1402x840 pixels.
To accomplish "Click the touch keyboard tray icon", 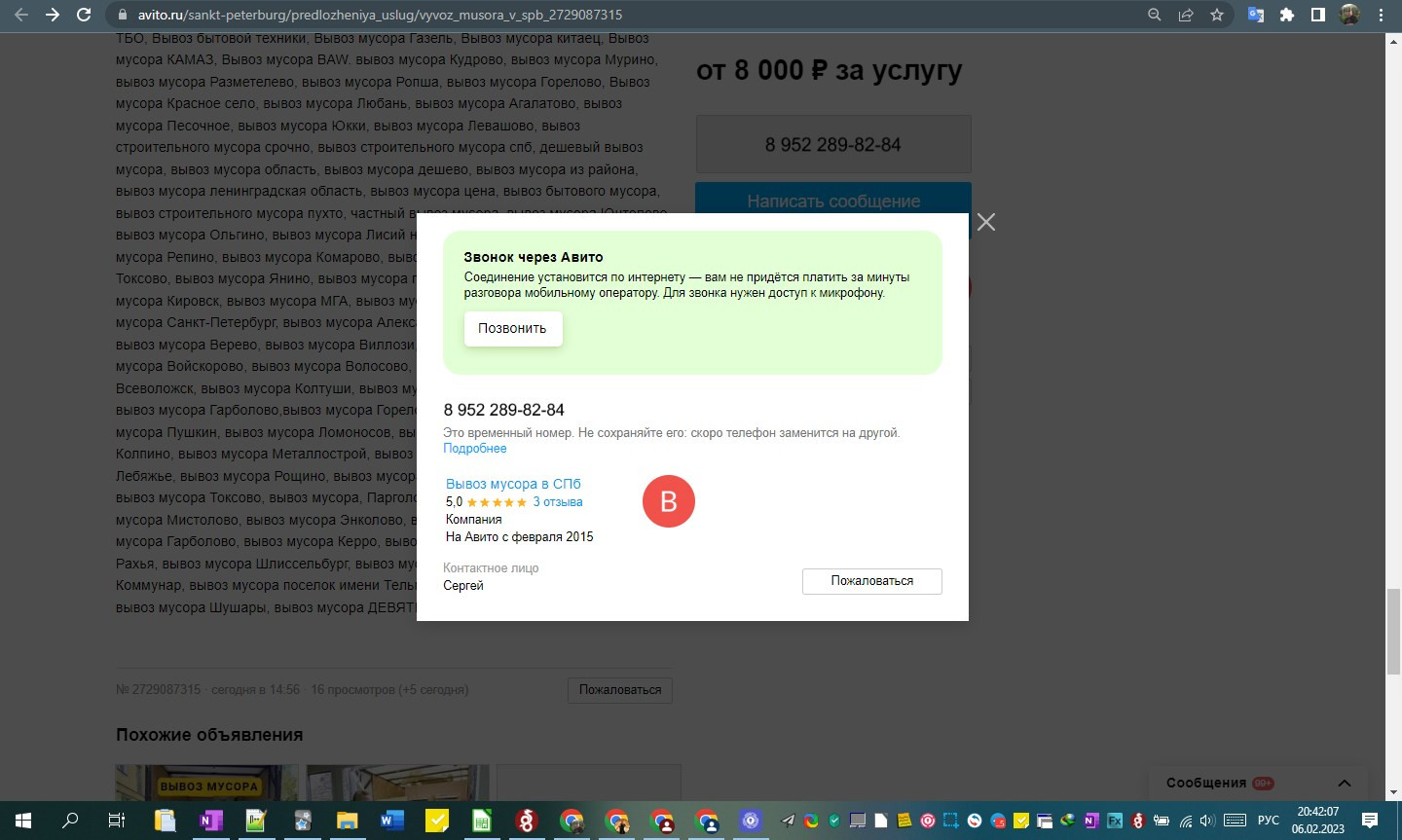I will click(x=1235, y=821).
